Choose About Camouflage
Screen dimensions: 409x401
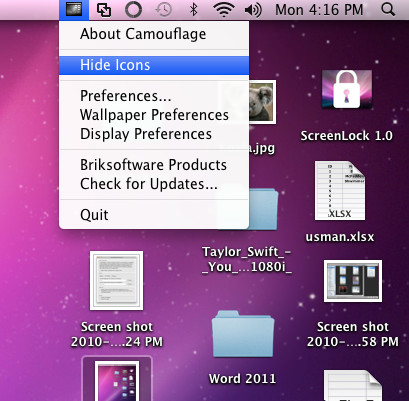(154, 34)
